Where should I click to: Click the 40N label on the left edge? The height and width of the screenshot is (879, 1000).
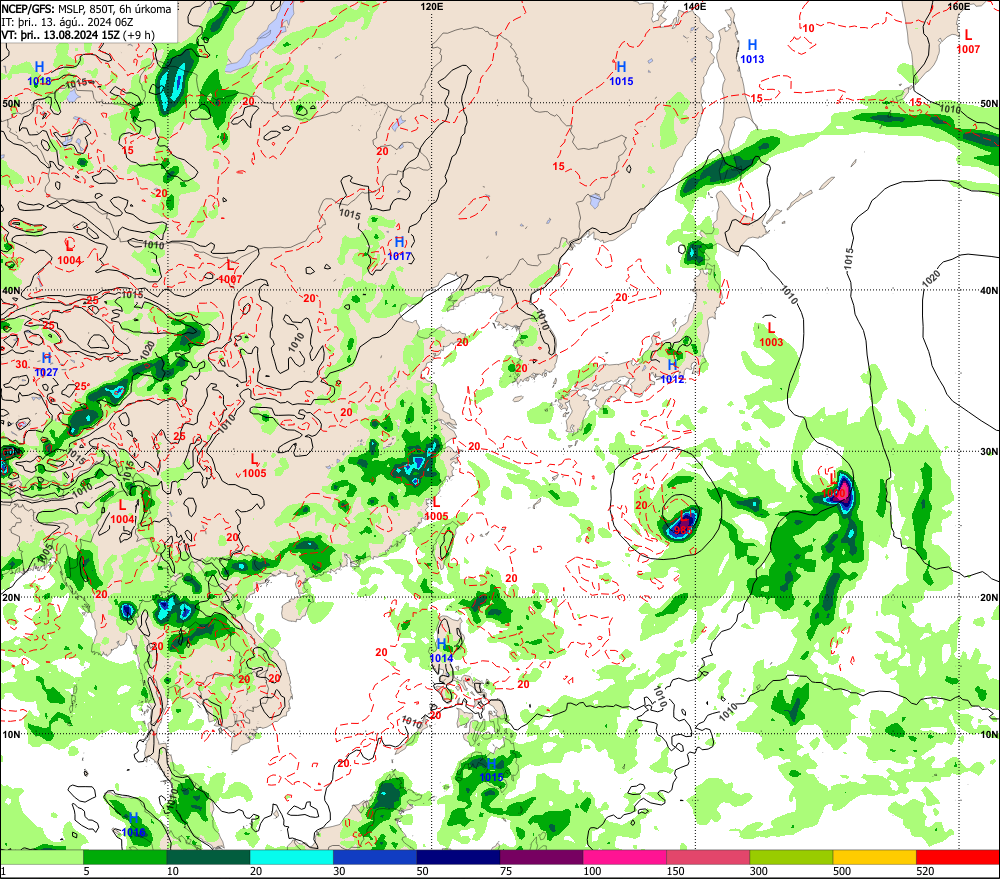(11, 291)
